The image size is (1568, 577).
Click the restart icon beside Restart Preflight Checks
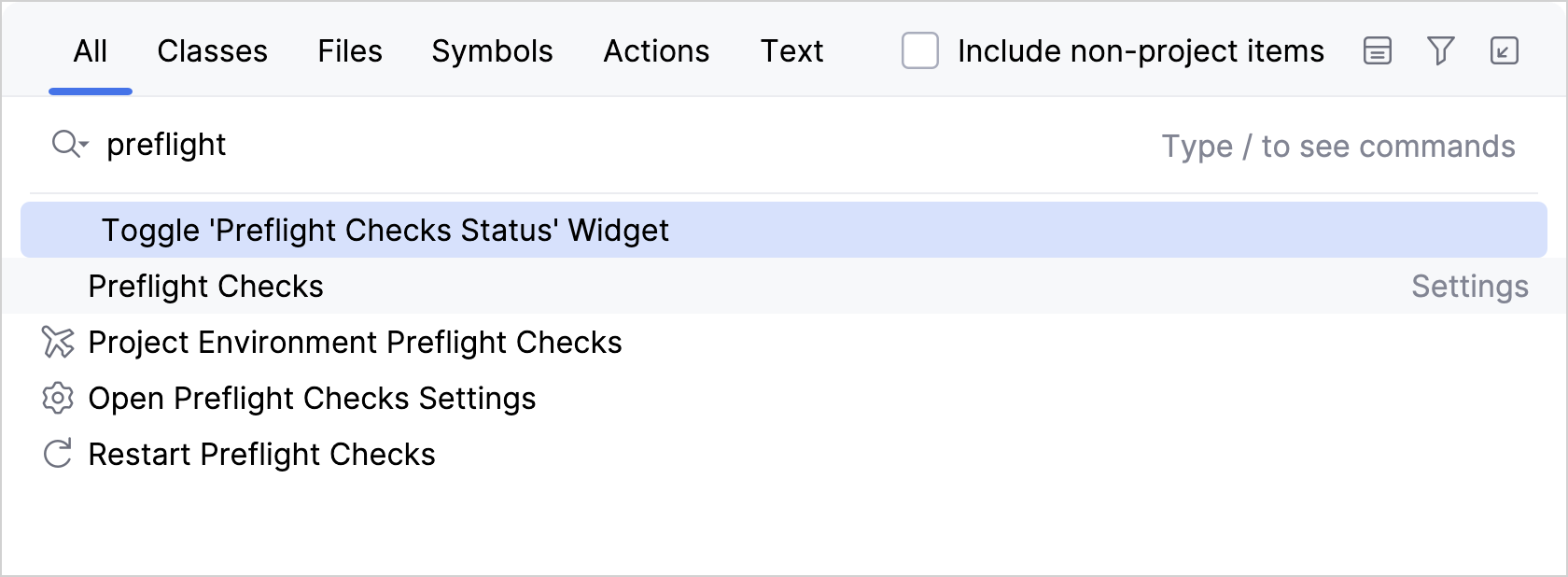57,455
